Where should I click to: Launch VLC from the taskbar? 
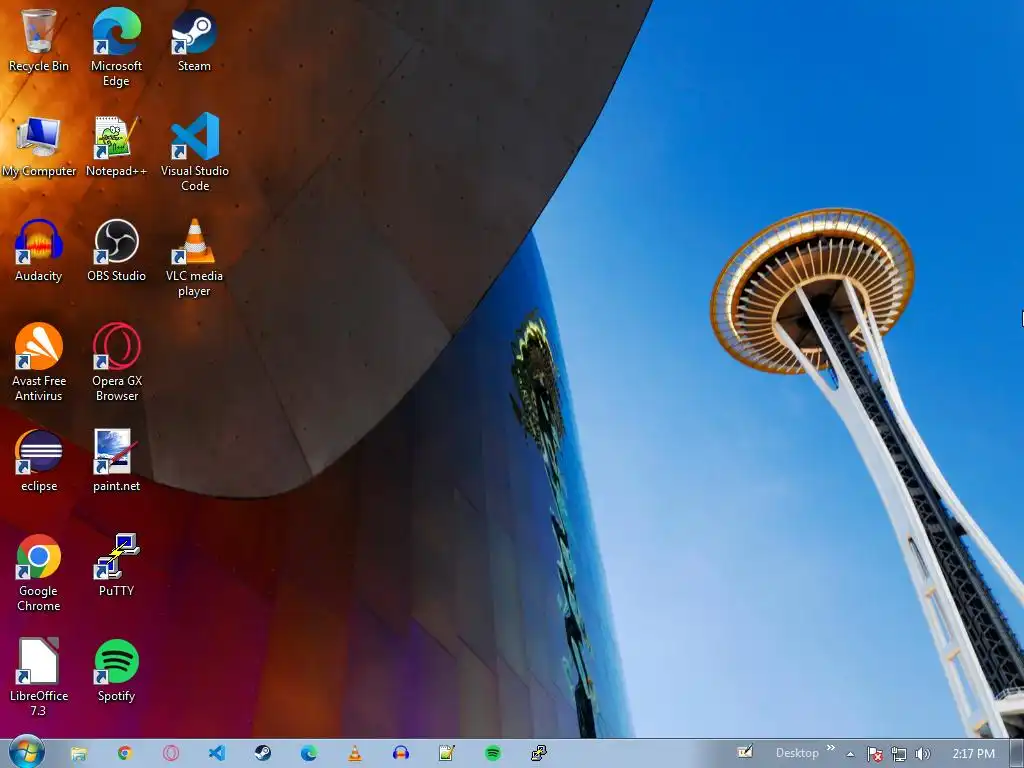[355, 754]
